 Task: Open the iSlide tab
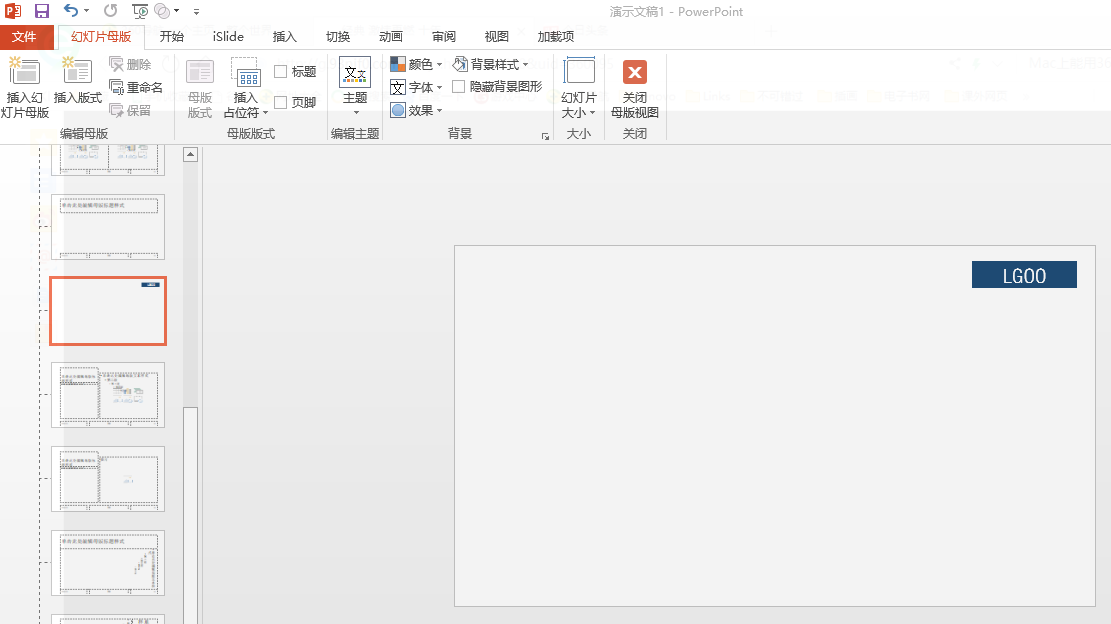[x=228, y=37]
